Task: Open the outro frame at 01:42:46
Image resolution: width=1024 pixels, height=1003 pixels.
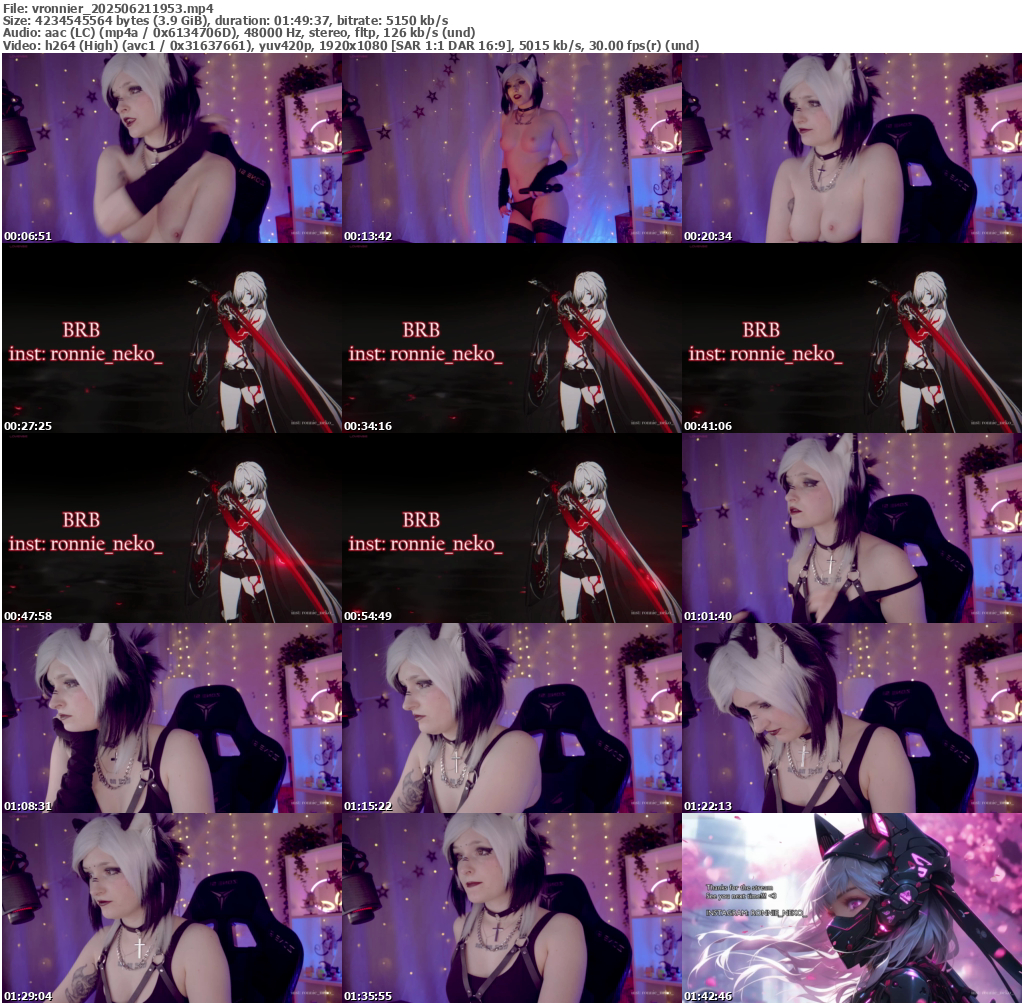Action: click(852, 908)
